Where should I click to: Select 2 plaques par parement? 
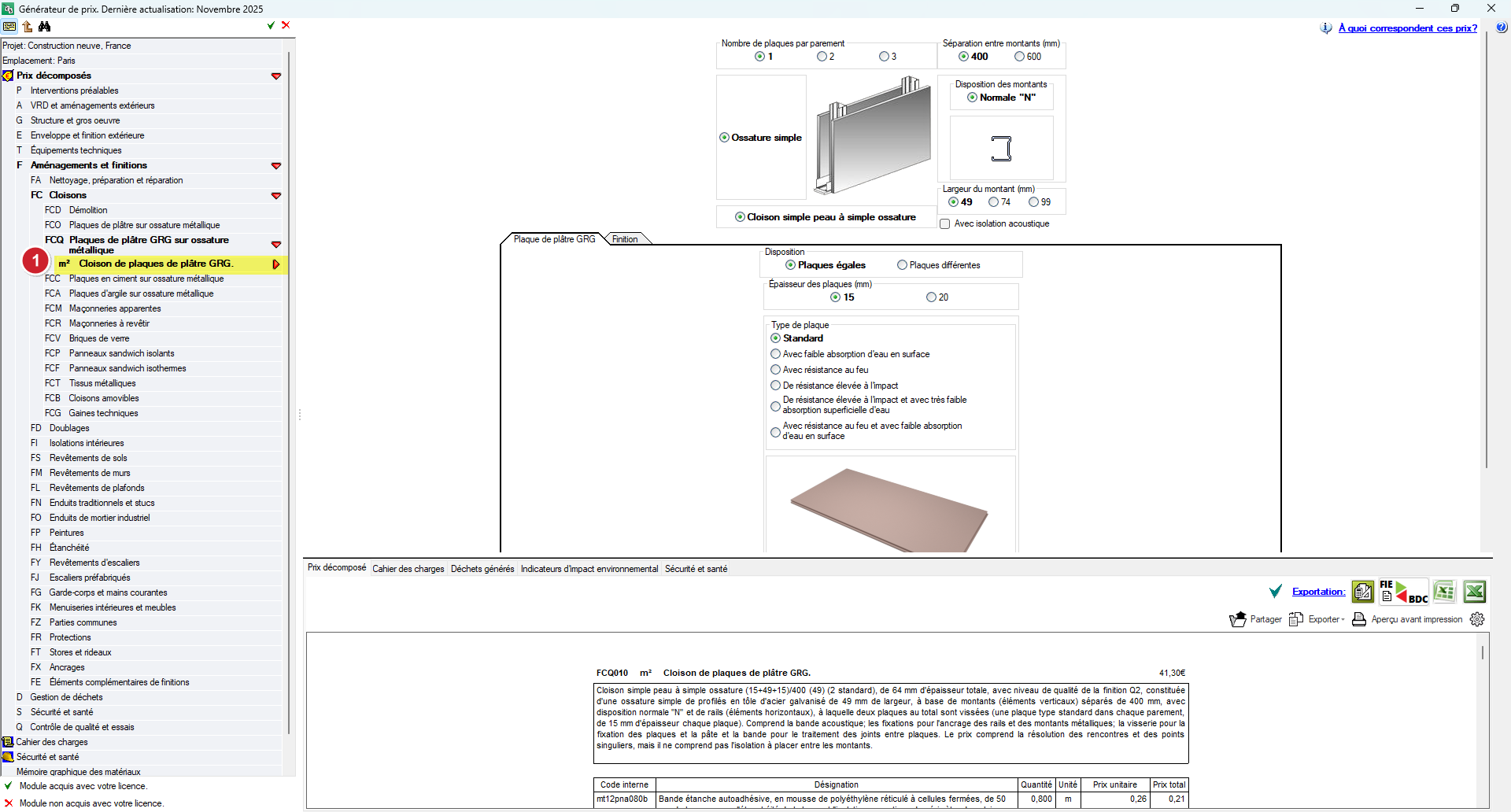[x=822, y=57]
